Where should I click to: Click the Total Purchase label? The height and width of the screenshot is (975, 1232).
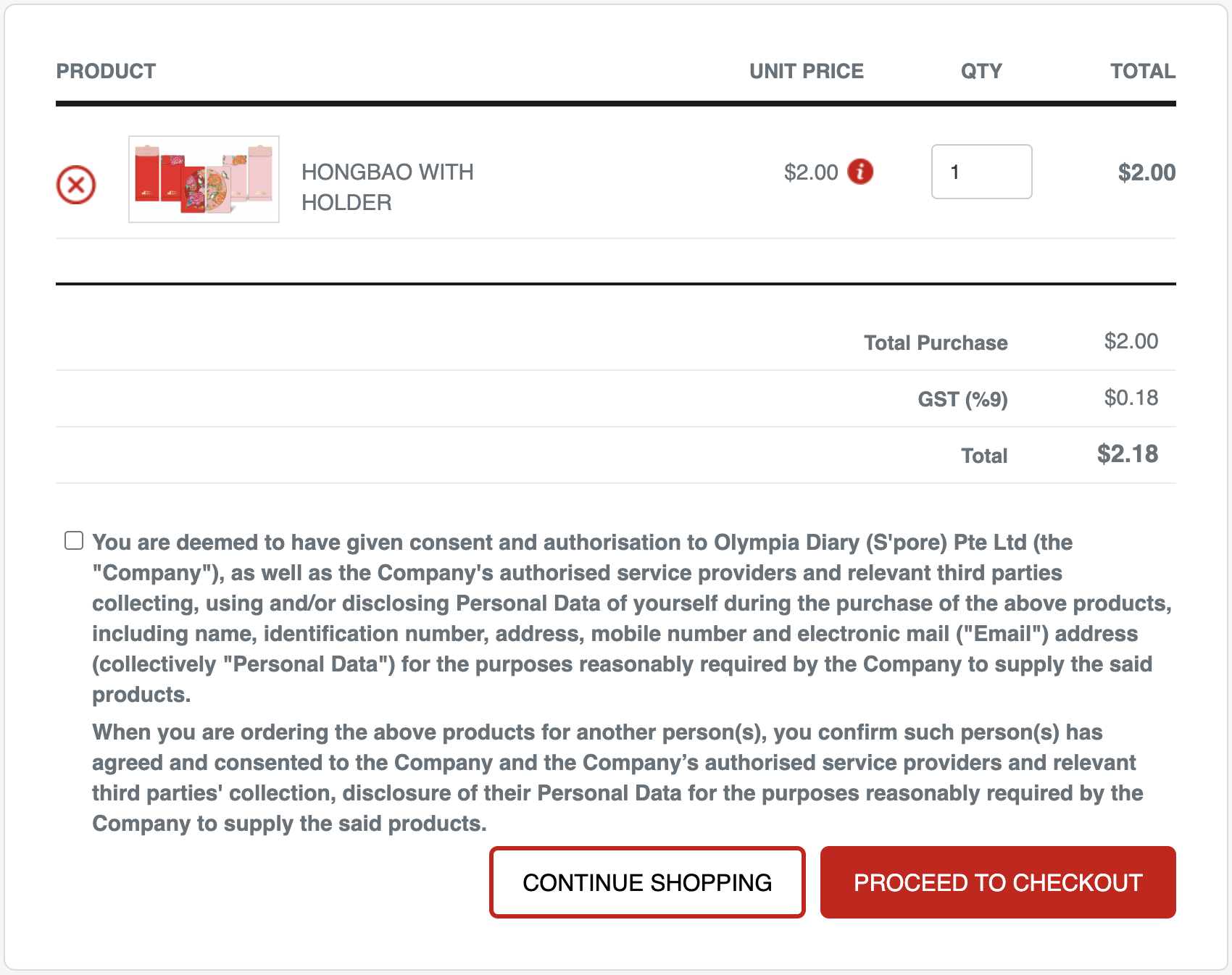935,343
